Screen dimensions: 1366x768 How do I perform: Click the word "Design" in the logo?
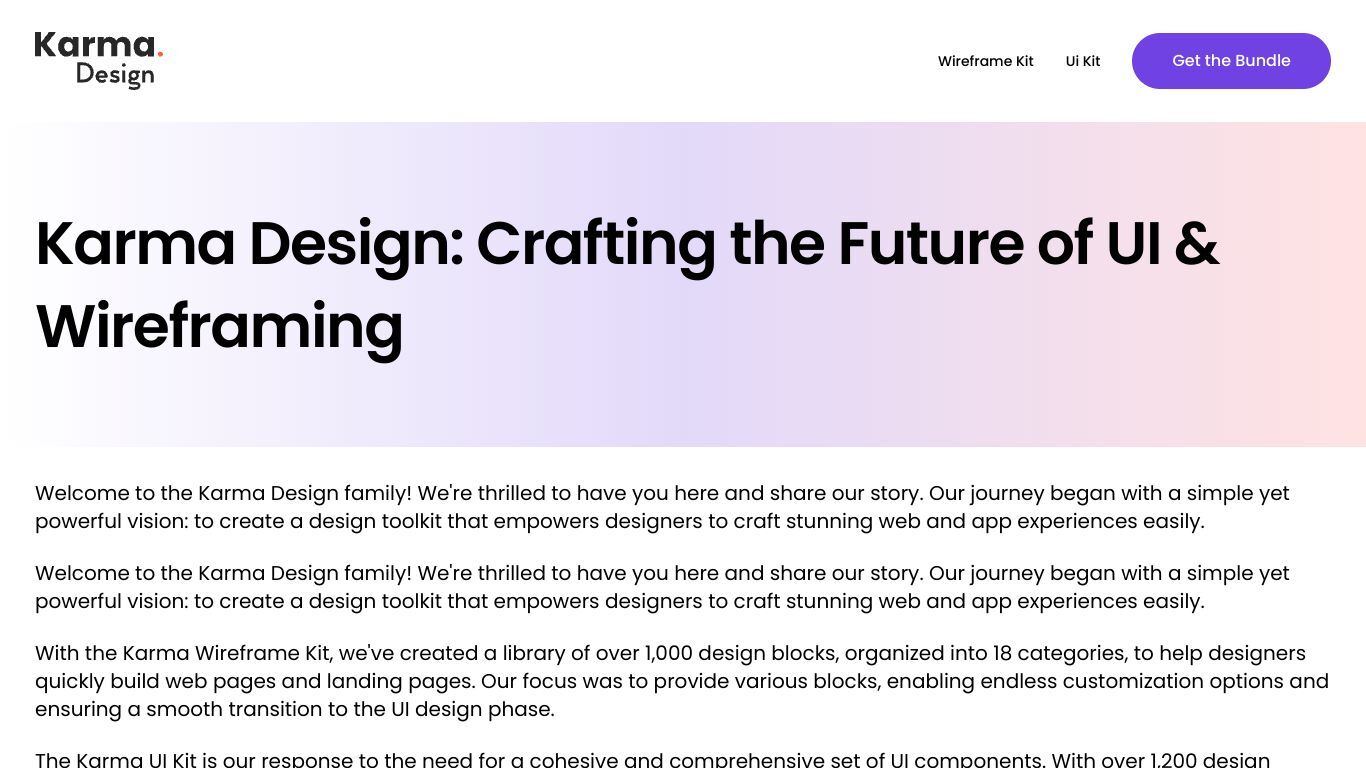tap(115, 75)
